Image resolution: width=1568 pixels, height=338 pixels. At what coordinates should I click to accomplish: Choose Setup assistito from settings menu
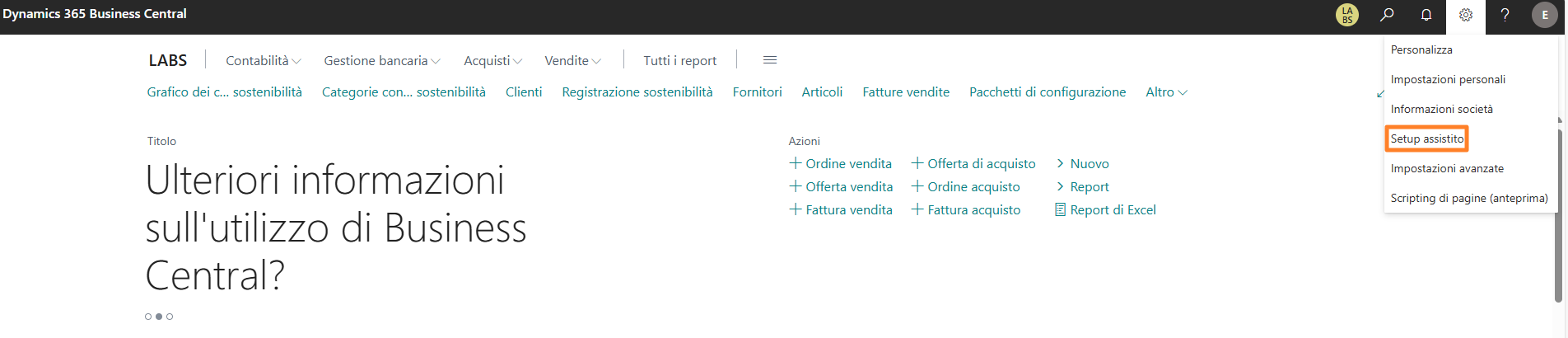click(x=1427, y=139)
